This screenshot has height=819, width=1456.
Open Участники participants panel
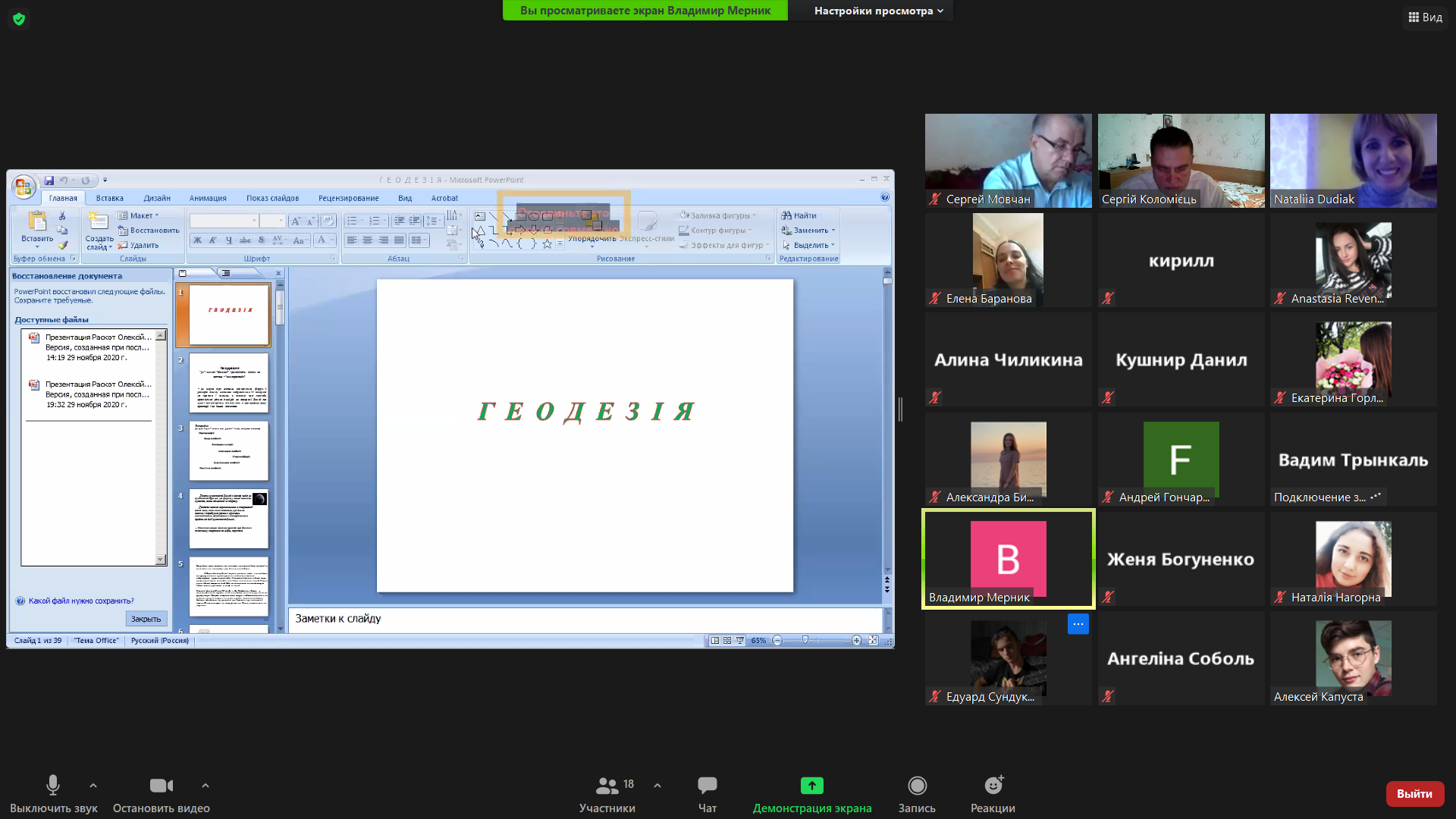pos(607,786)
